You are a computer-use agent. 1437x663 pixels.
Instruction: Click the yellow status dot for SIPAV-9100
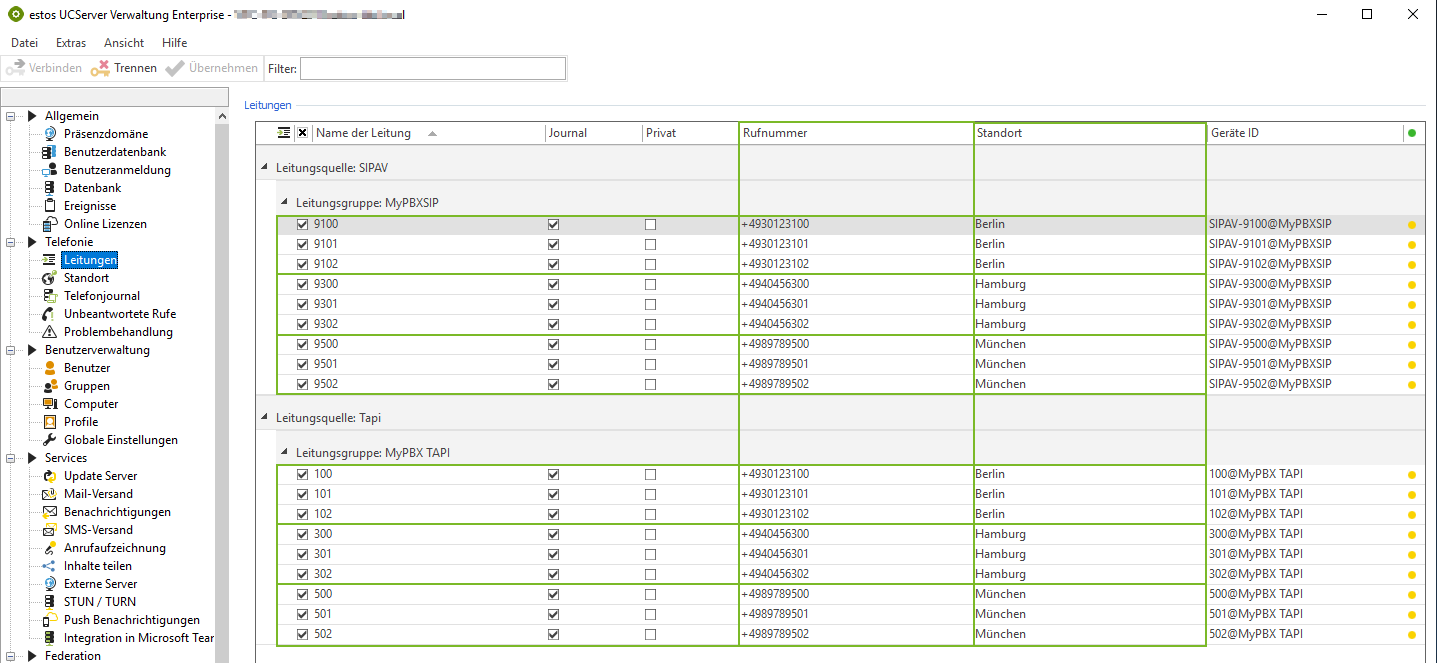pyautogui.click(x=1412, y=225)
